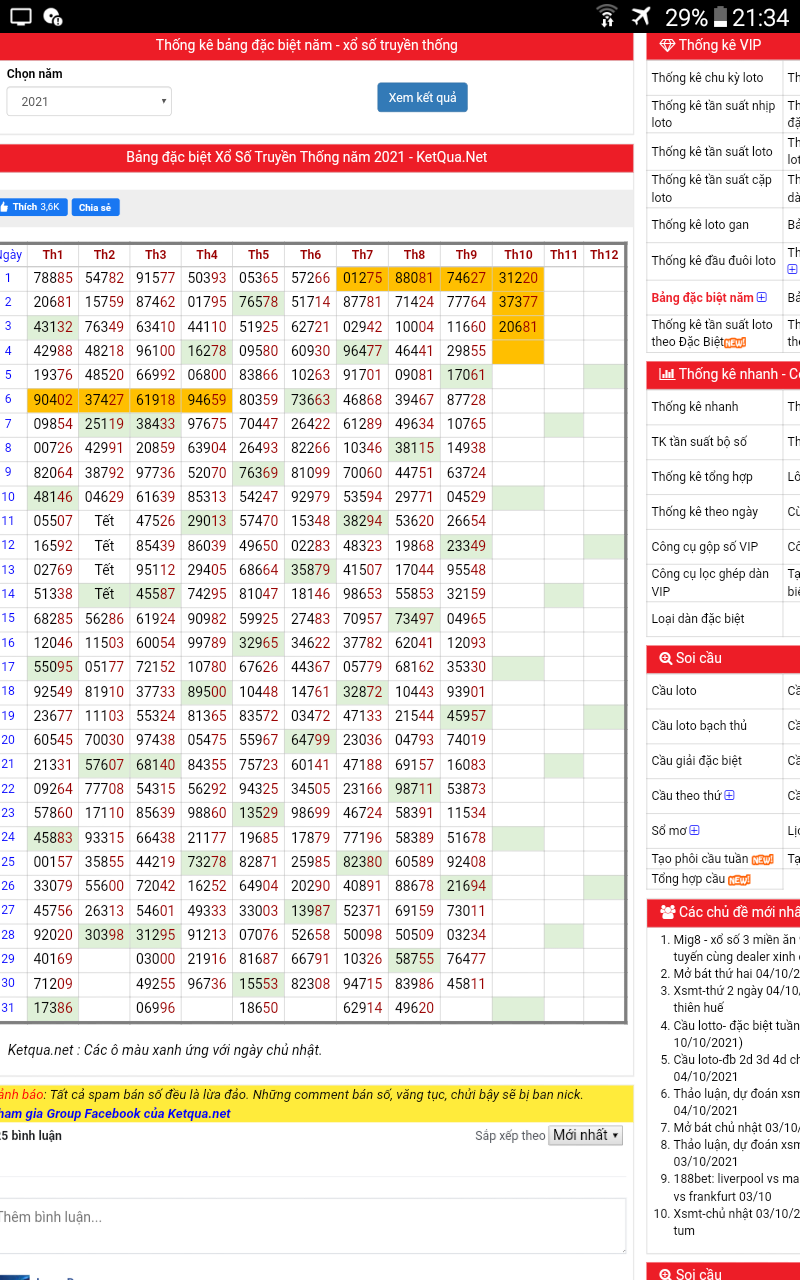Click the diamond icon in Thống kê VIP header
The height and width of the screenshot is (1280, 800).
pyautogui.click(x=667, y=45)
